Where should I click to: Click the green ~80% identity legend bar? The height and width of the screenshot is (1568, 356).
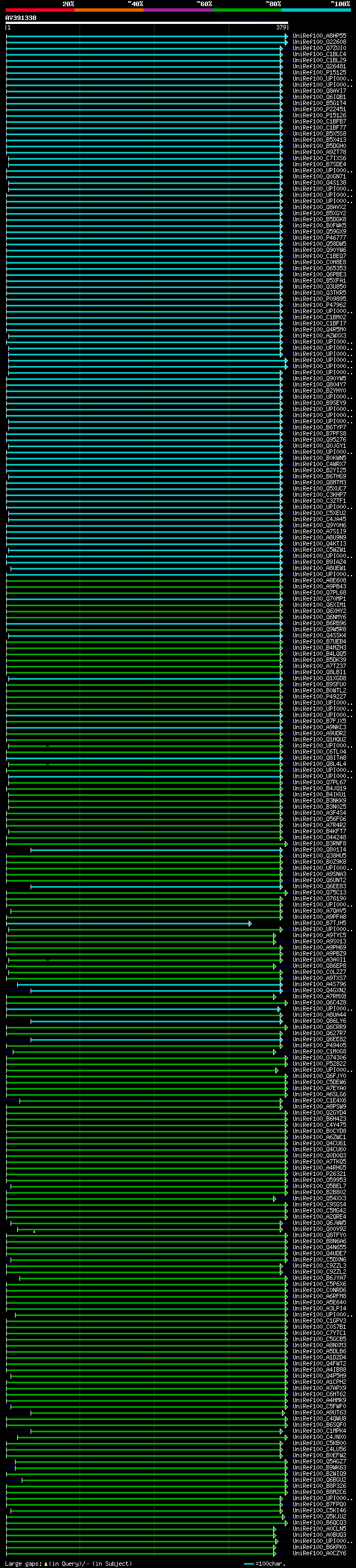[x=247, y=10]
